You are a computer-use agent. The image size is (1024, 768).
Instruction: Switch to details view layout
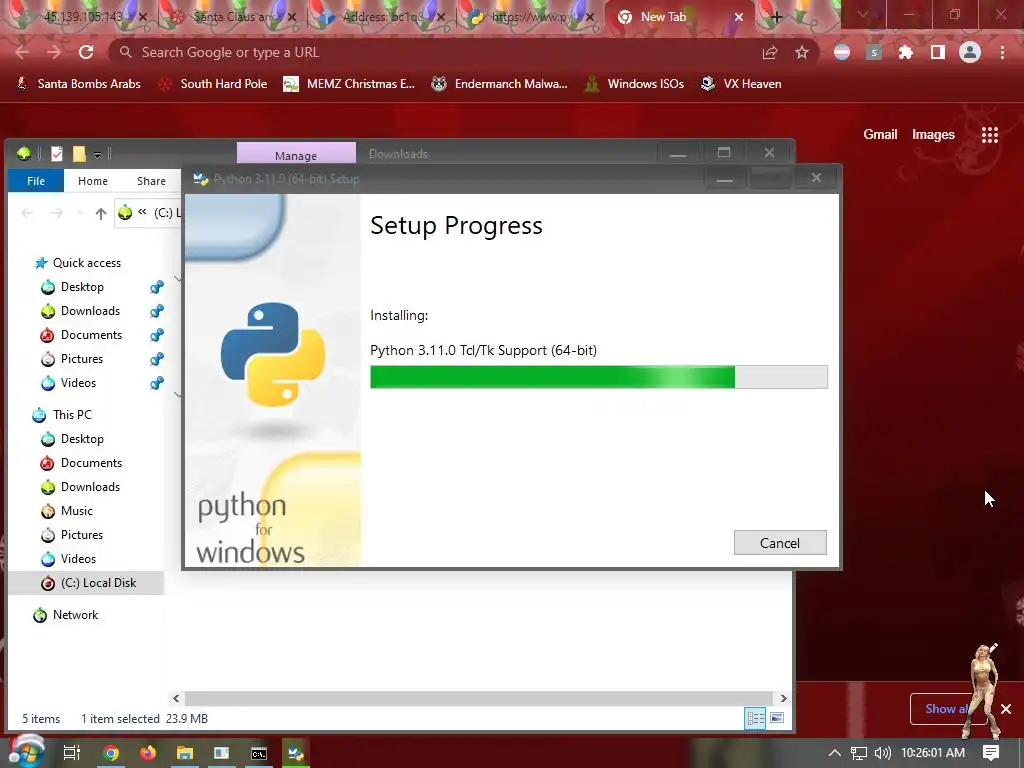[x=756, y=718]
